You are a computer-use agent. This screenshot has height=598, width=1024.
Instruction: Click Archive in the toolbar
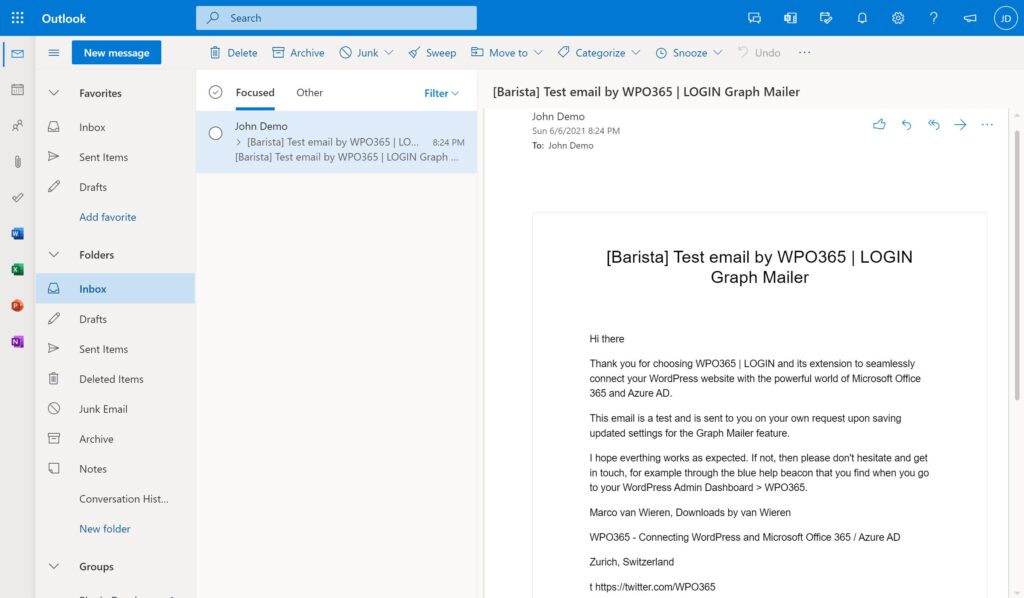pos(298,52)
